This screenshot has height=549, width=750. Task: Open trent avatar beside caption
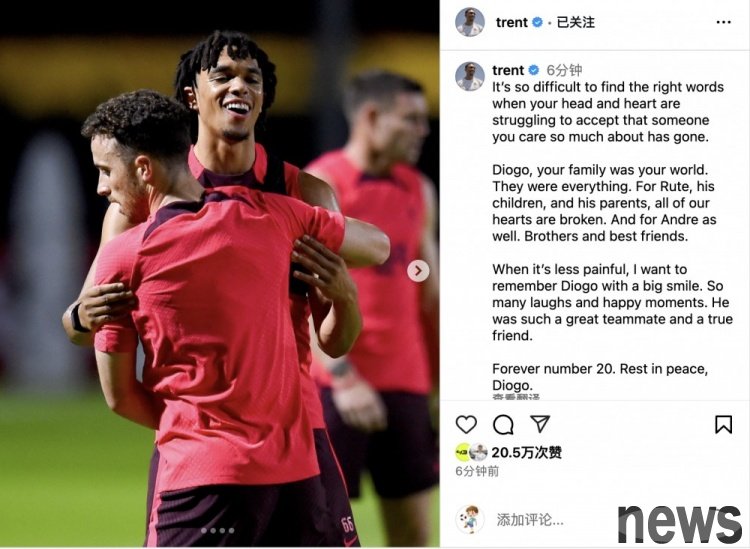click(470, 77)
